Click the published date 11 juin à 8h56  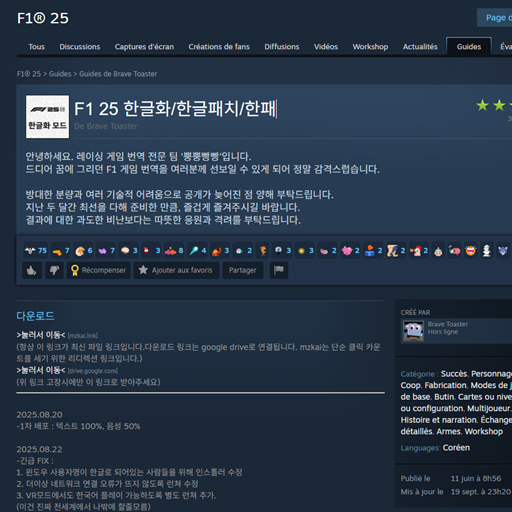pos(476,478)
